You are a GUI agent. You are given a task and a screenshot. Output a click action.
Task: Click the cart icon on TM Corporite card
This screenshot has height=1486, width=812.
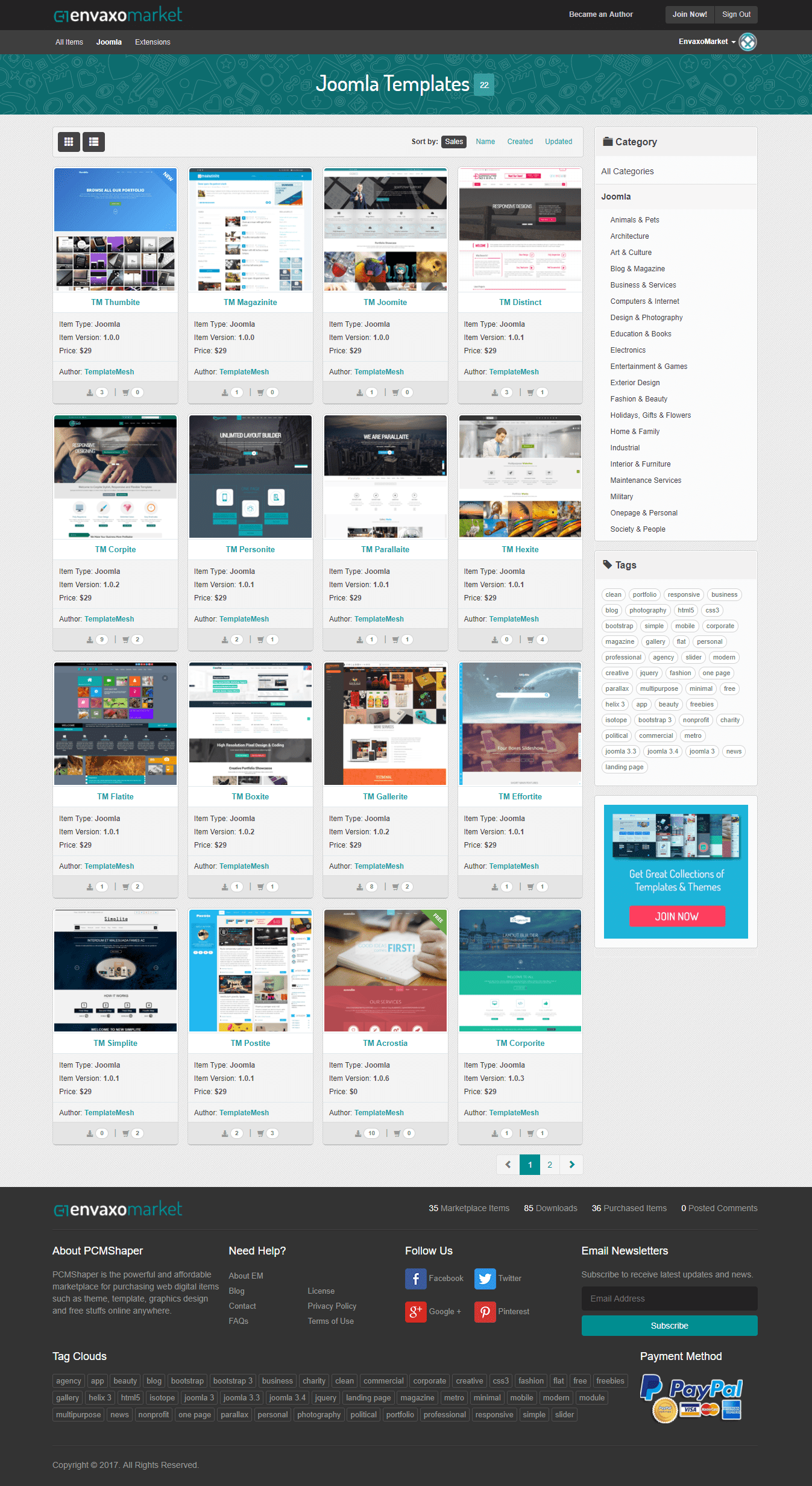coord(530,1133)
